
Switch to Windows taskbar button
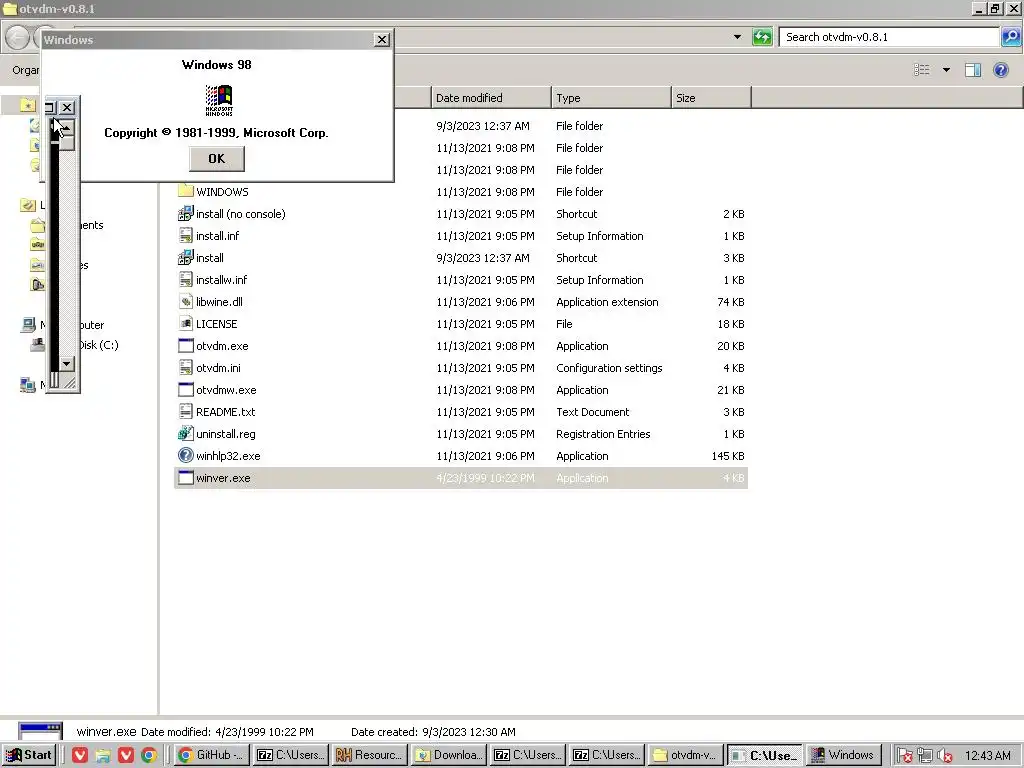pos(844,755)
